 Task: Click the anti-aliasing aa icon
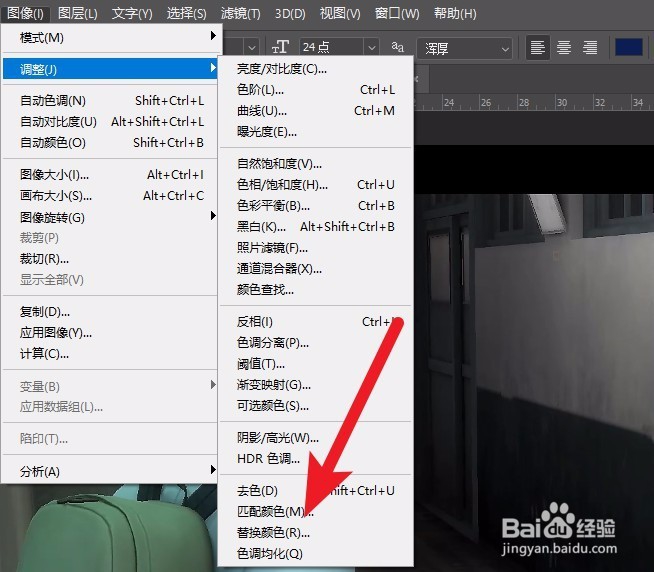tap(397, 47)
